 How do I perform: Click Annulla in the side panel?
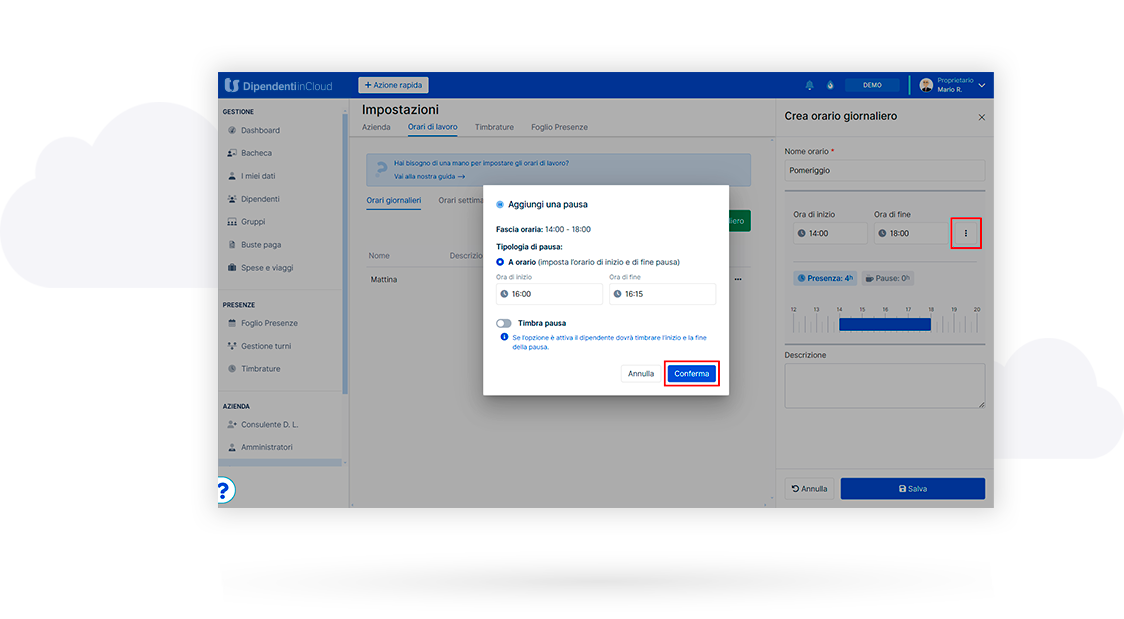(x=809, y=489)
